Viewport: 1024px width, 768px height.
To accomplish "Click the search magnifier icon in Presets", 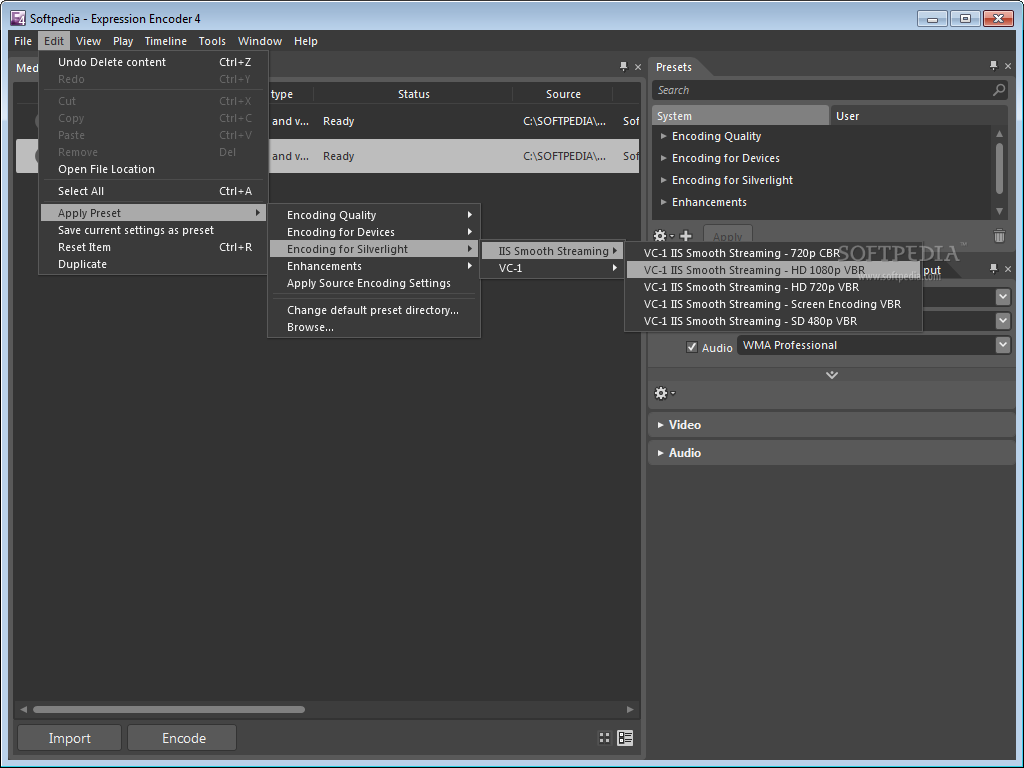I will click(x=999, y=90).
